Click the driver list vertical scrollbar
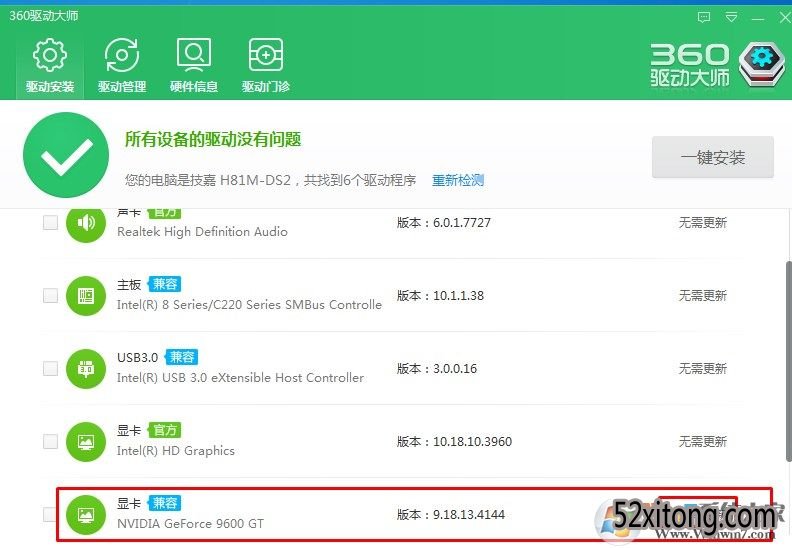 click(788, 361)
